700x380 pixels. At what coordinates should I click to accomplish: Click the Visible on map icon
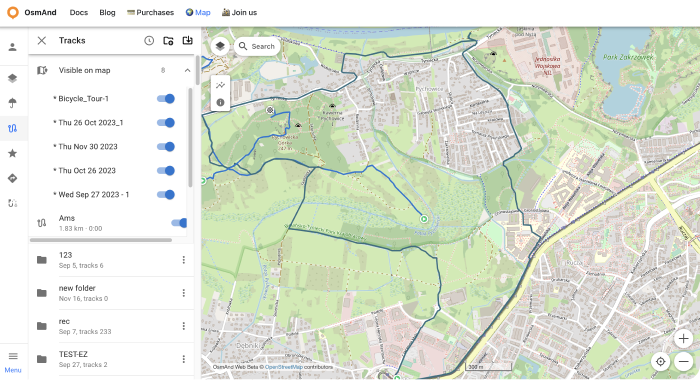point(42,70)
